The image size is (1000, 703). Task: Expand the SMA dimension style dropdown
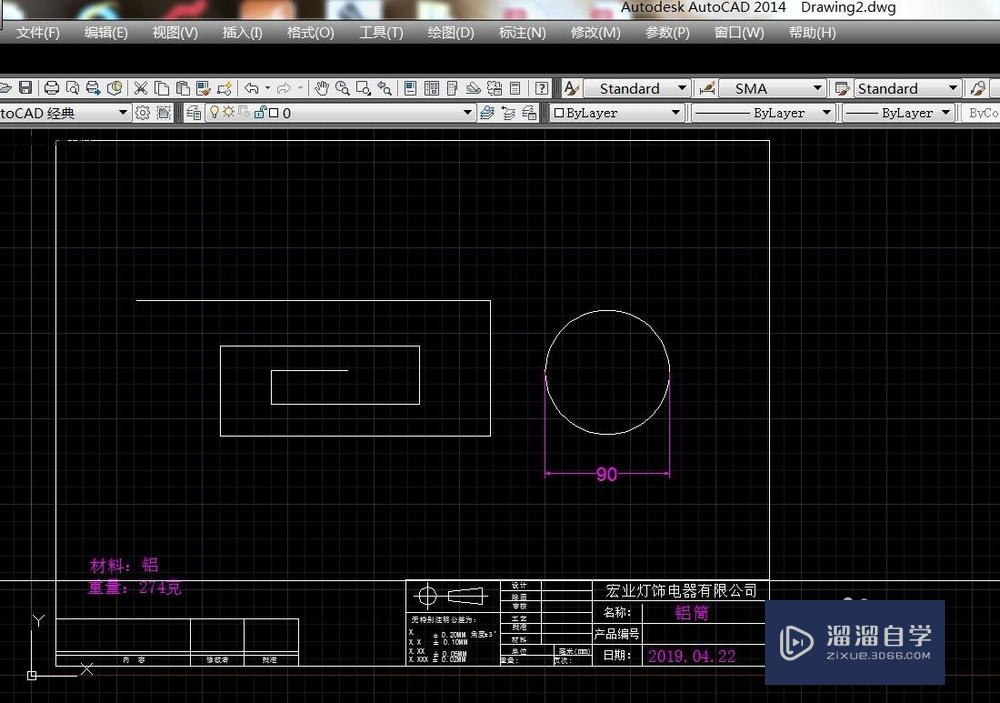818,88
